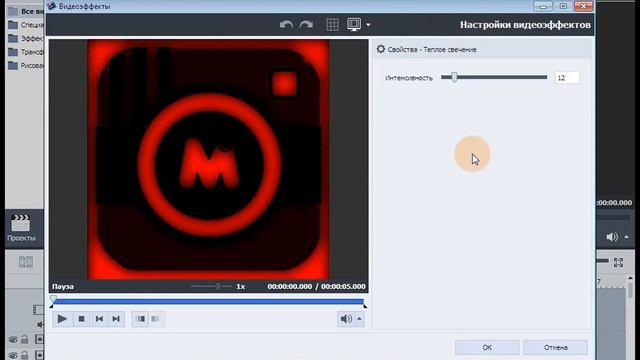This screenshot has width=640, height=360.
Task: Adjust the Интенсивность slider handle
Action: pos(454,77)
